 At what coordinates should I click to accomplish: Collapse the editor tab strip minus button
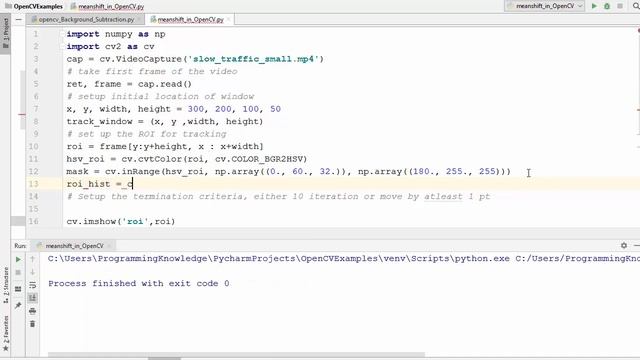point(18,19)
